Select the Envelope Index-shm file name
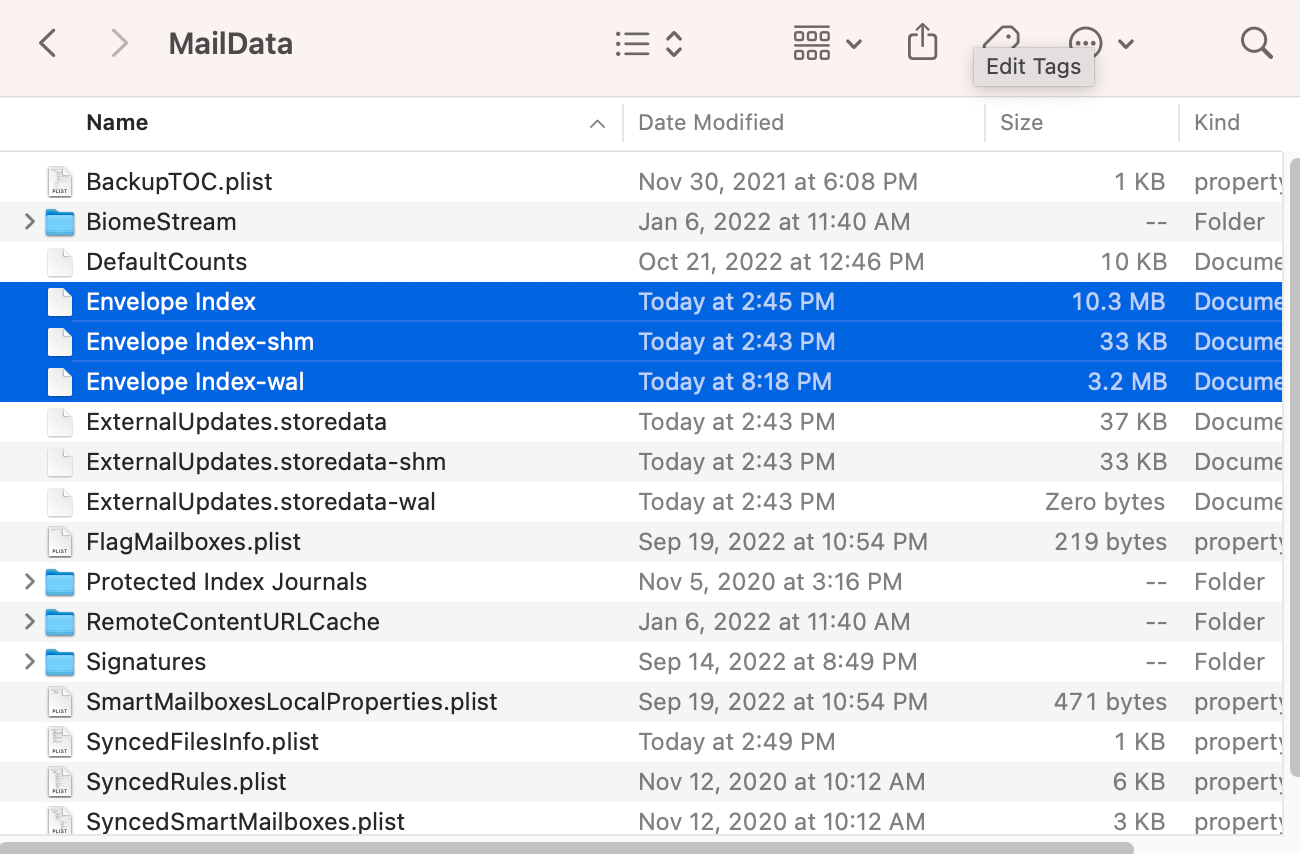Image resolution: width=1300 pixels, height=854 pixels. (200, 342)
